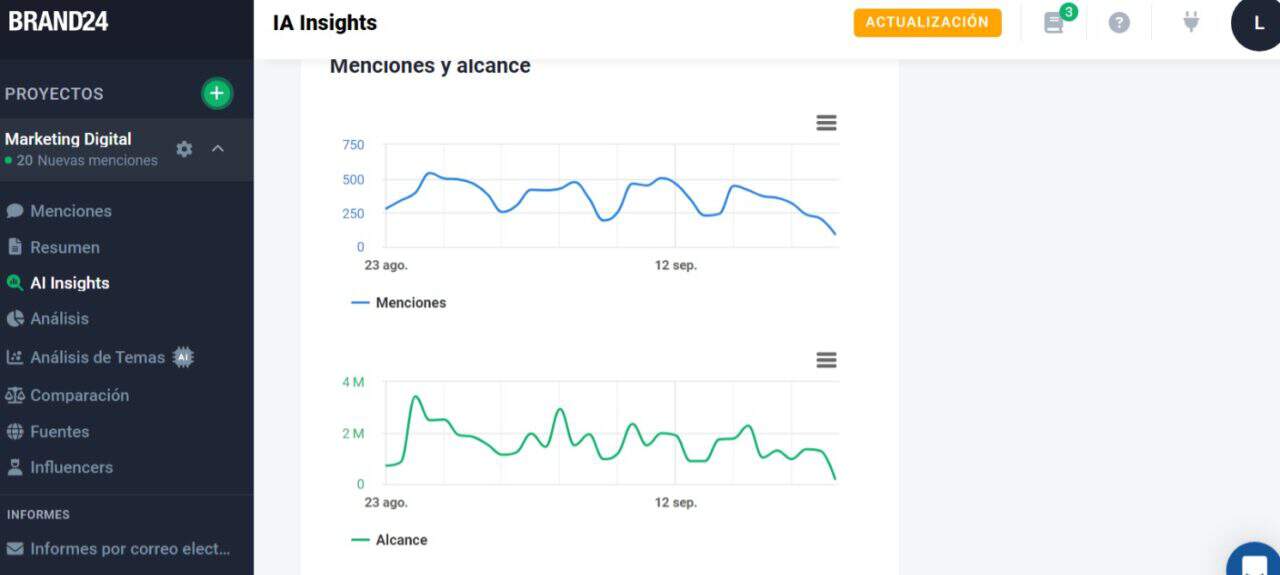This screenshot has height=575, width=1280.
Task: Open the Comparación scales item
Action: 79,395
